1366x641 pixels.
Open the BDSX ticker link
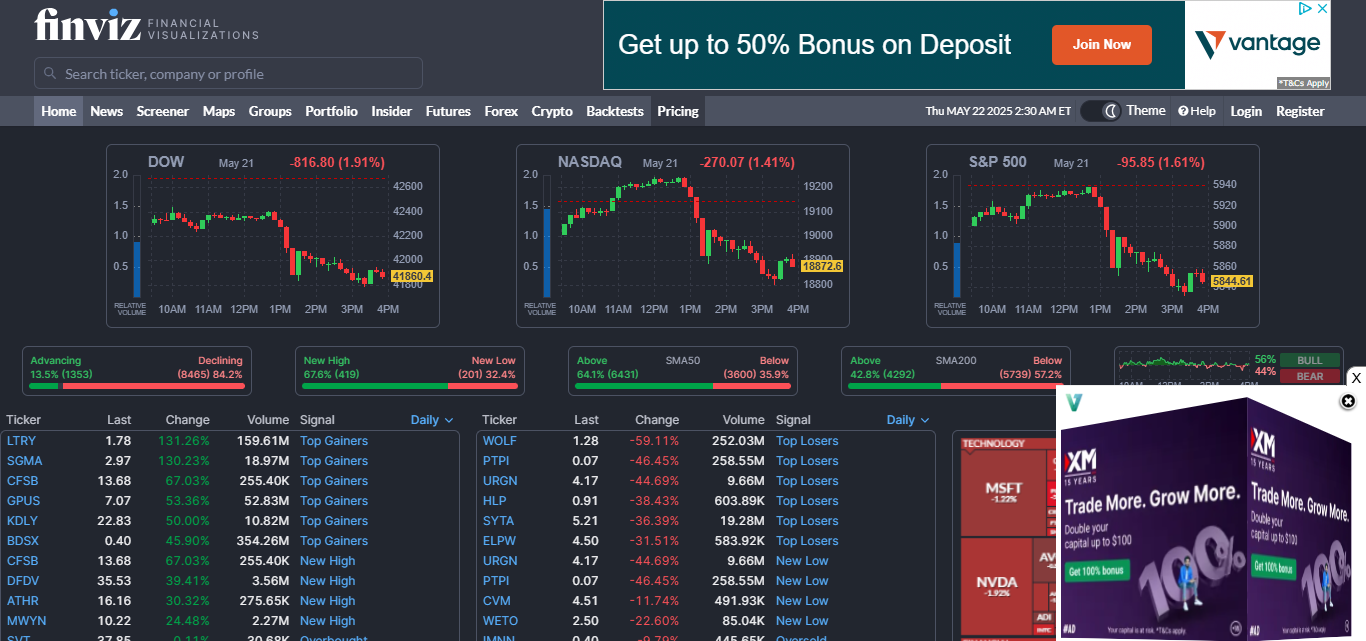(23, 541)
